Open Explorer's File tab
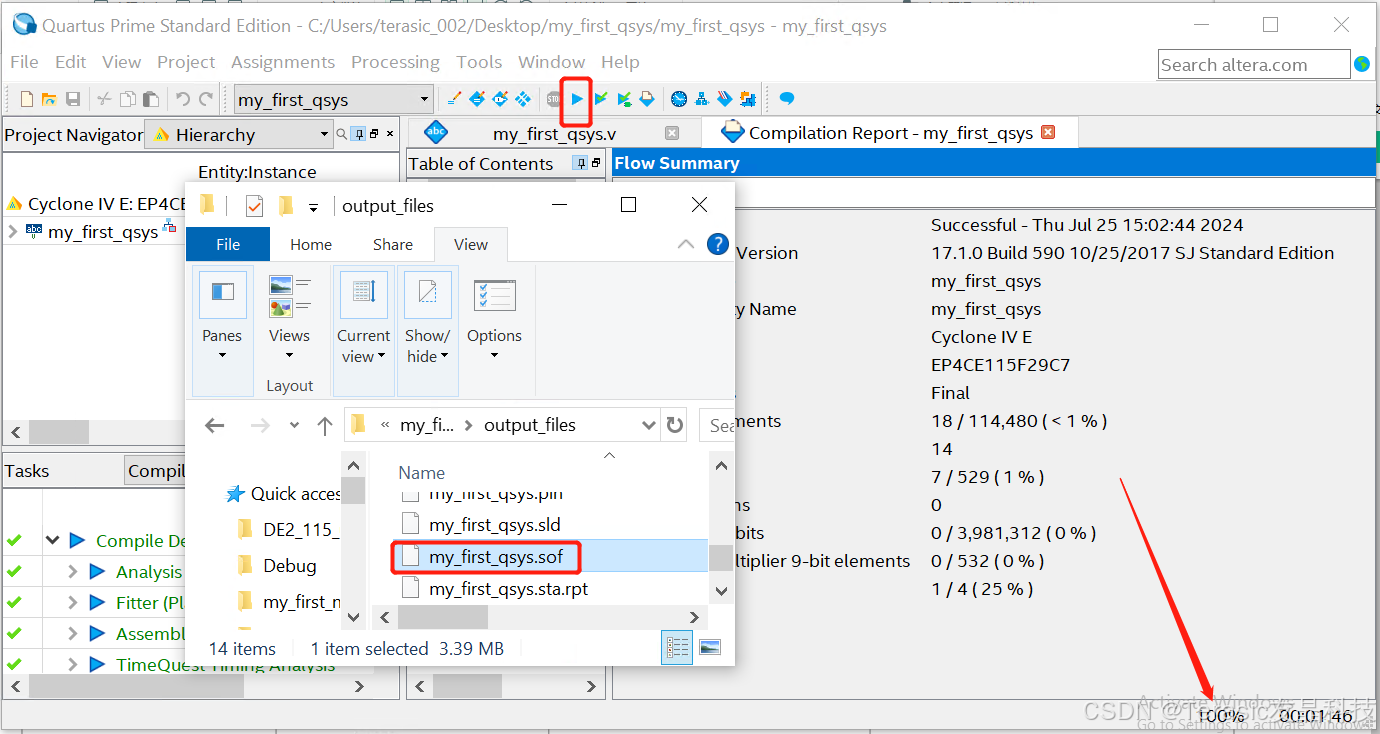 tap(228, 244)
